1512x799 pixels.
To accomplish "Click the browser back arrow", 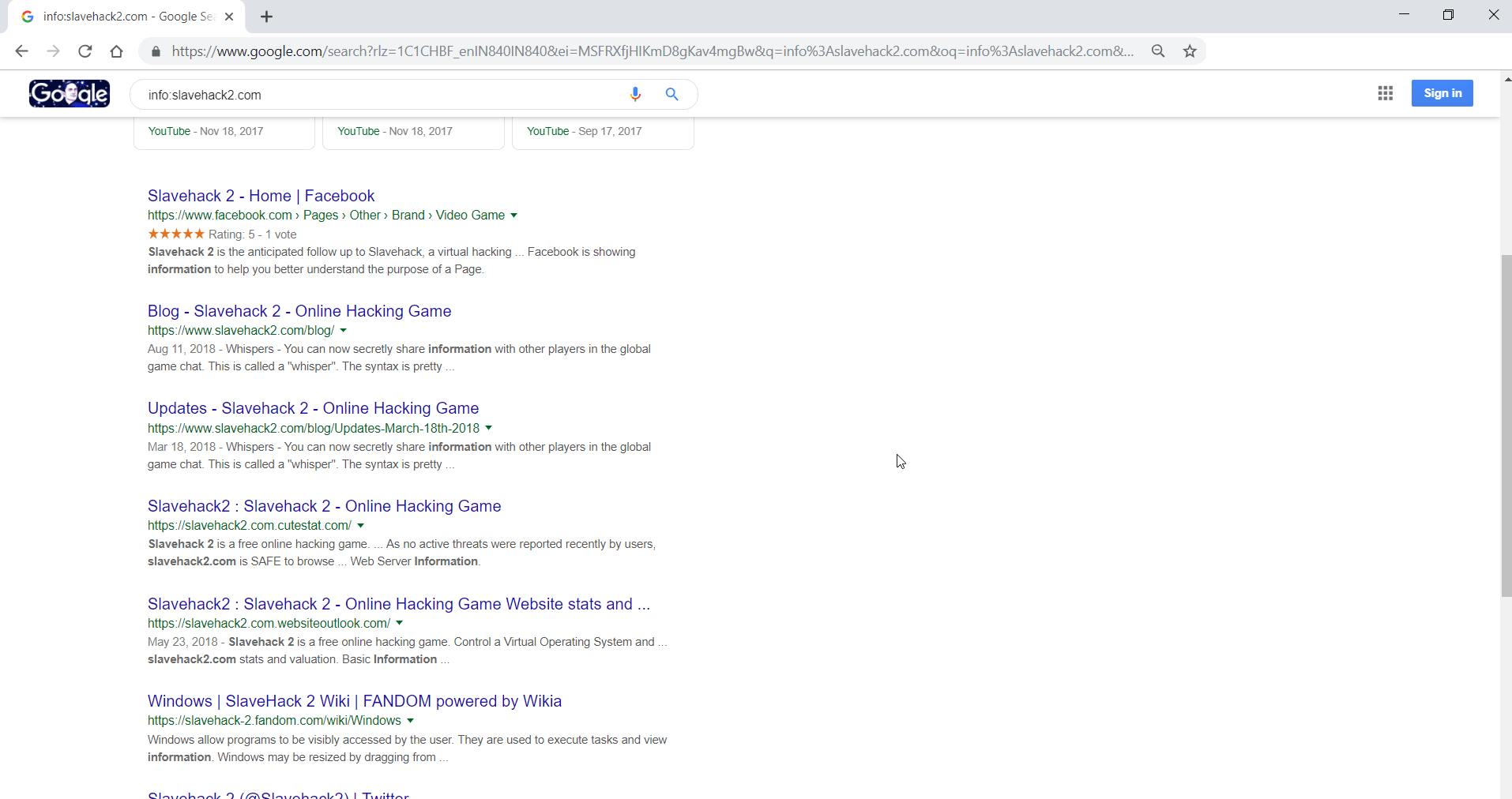I will pos(21,51).
